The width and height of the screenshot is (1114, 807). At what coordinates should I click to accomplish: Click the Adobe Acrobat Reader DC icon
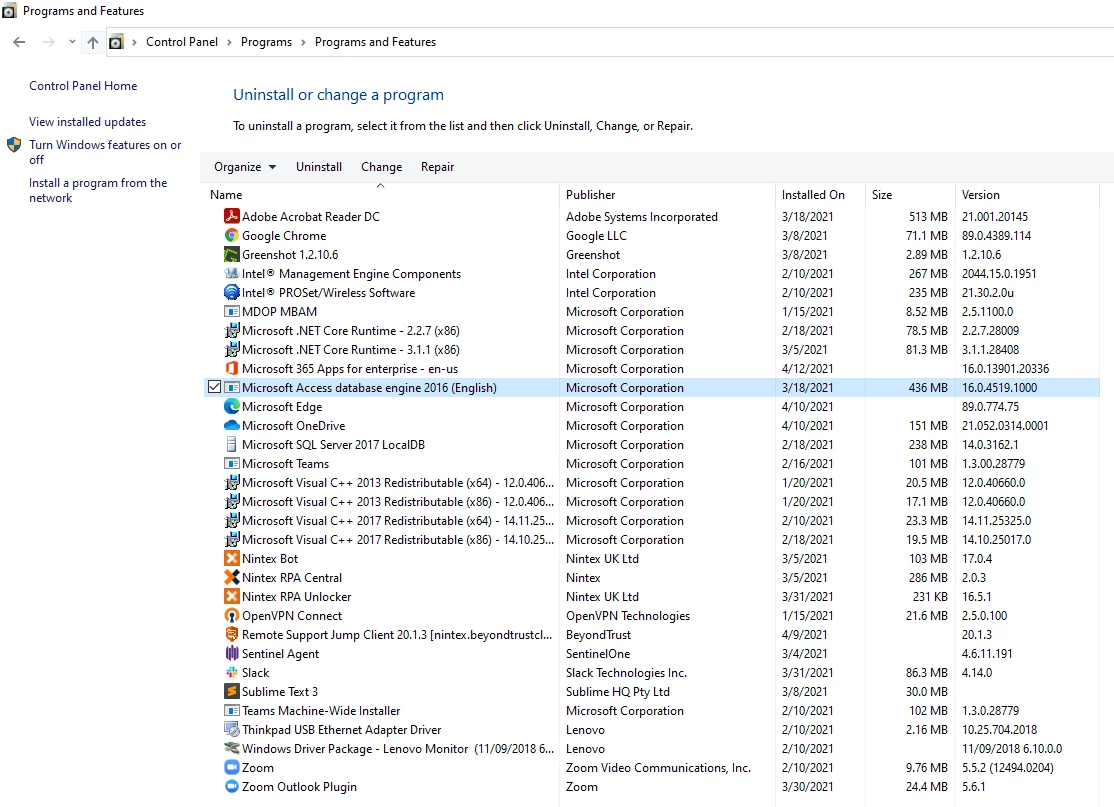(x=232, y=216)
